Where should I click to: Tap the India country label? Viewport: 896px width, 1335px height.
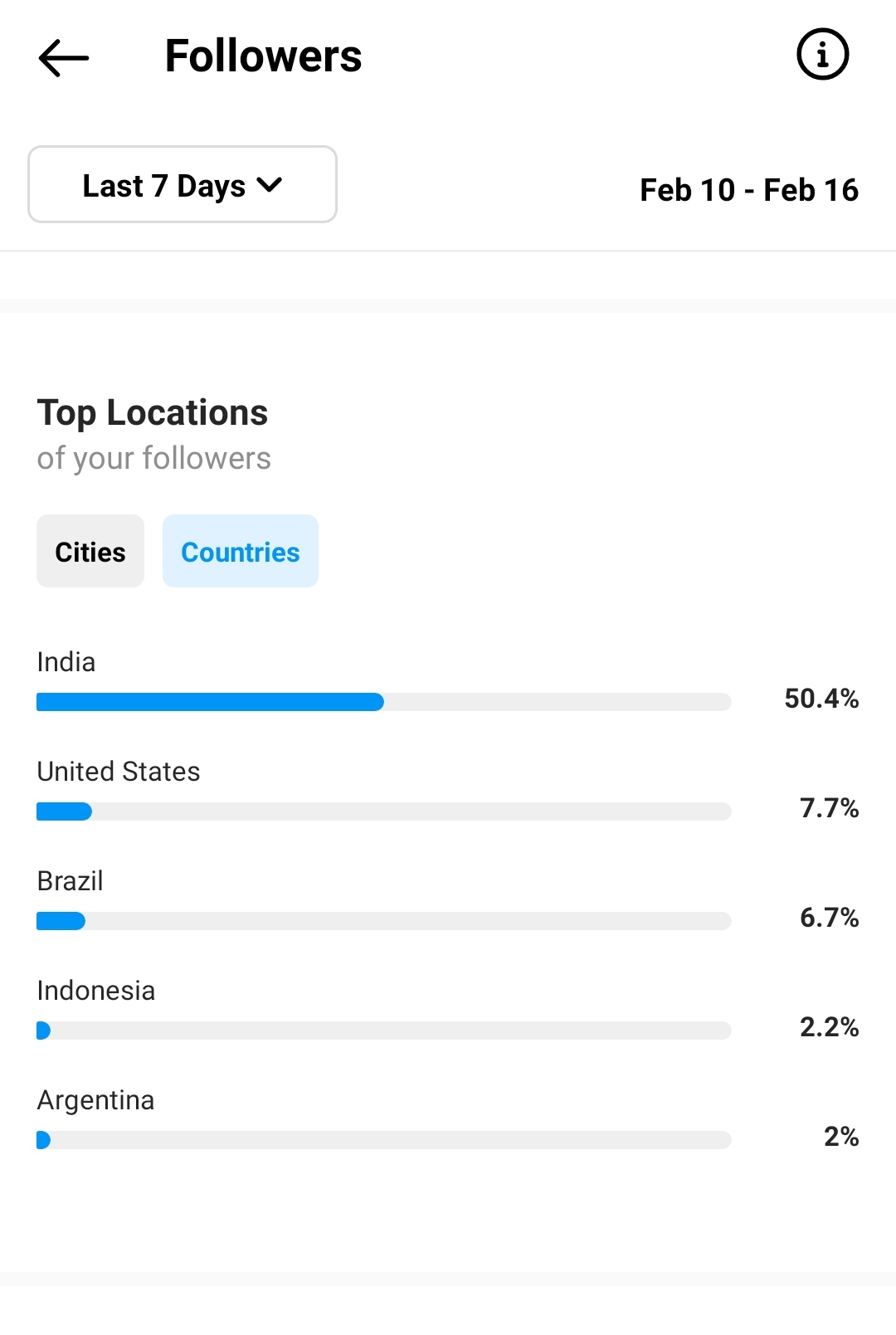coord(66,662)
